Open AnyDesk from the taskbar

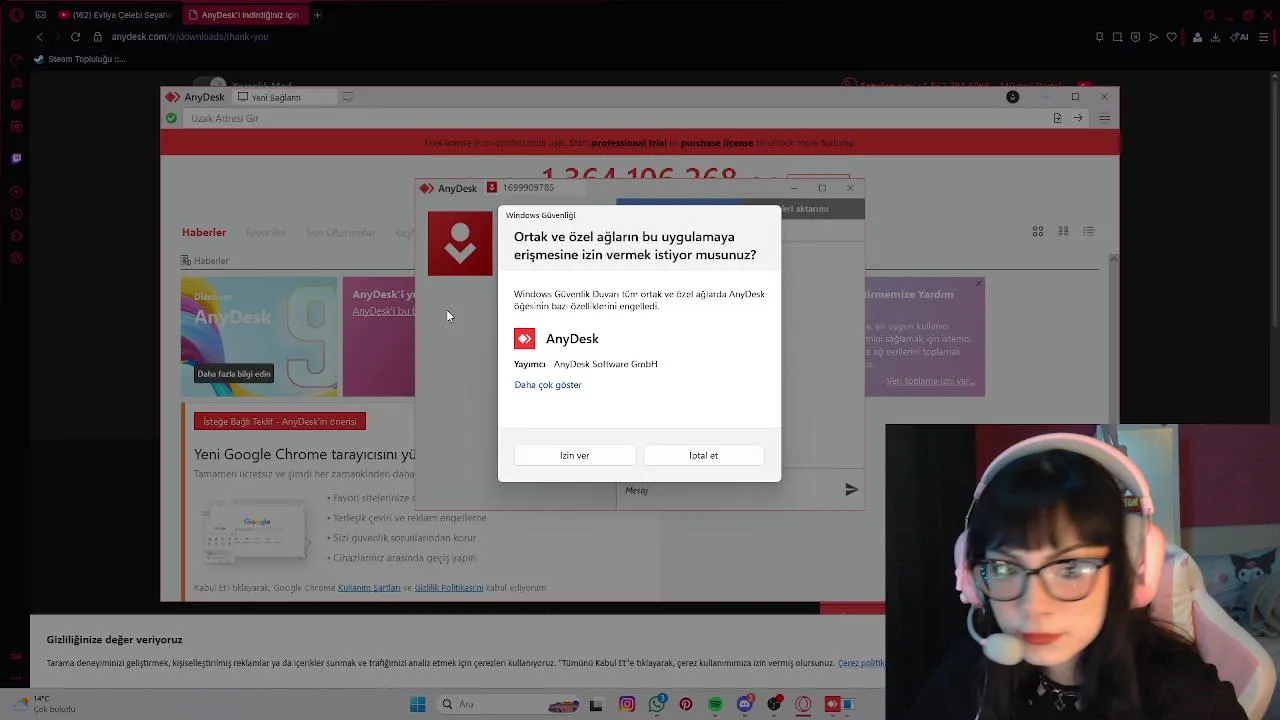(x=832, y=704)
